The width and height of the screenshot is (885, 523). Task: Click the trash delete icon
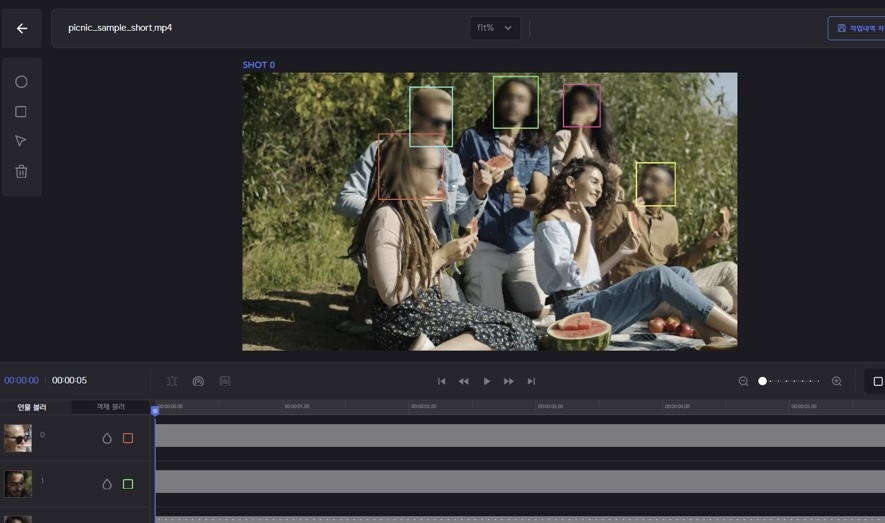(21, 171)
